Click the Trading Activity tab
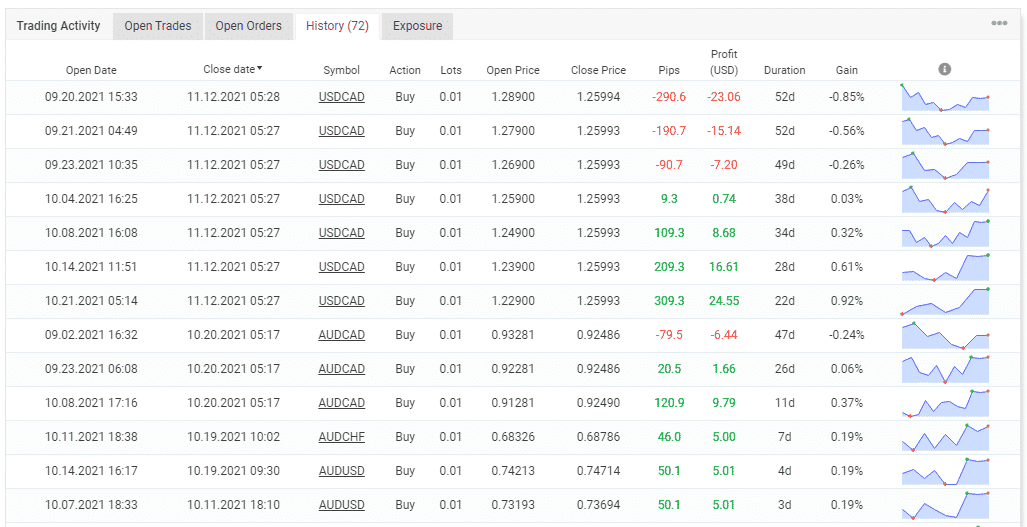Screen dimensions: 1027x527 tap(59, 26)
